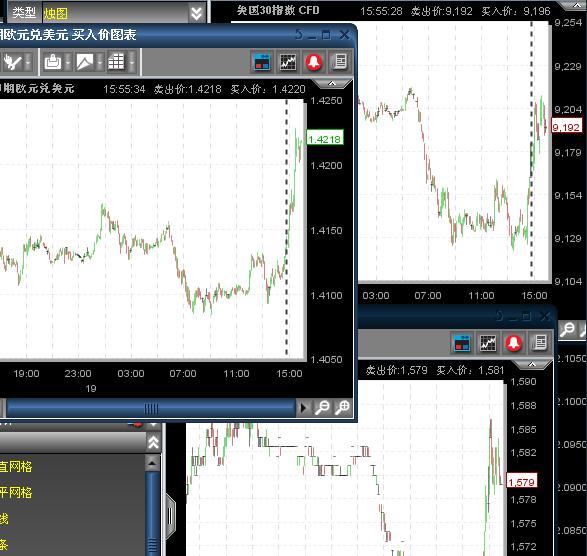Select the line drawing tool icon
The width and height of the screenshot is (587, 556).
click(x=85, y=62)
